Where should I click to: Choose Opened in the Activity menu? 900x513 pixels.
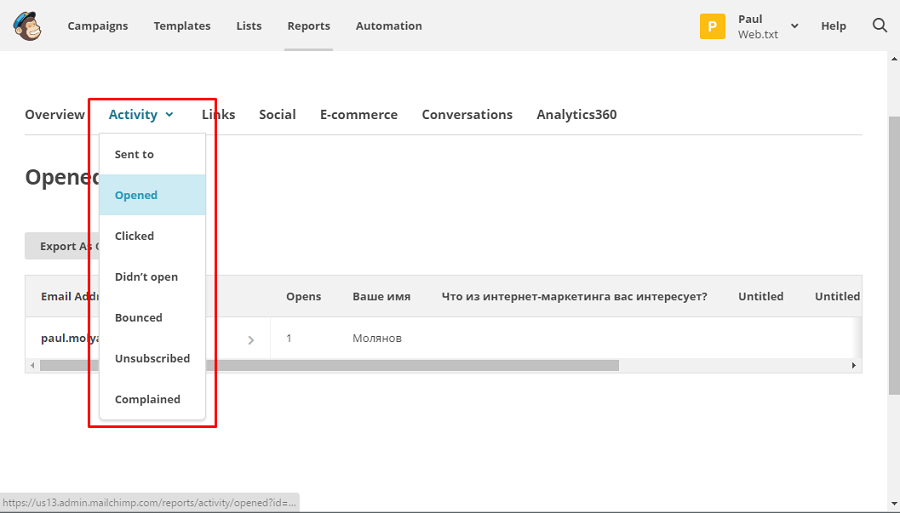(152, 195)
